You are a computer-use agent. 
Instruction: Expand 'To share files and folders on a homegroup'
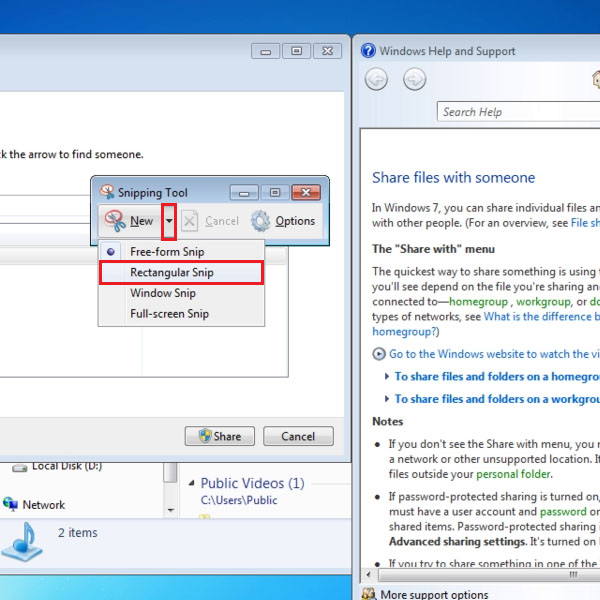497,377
